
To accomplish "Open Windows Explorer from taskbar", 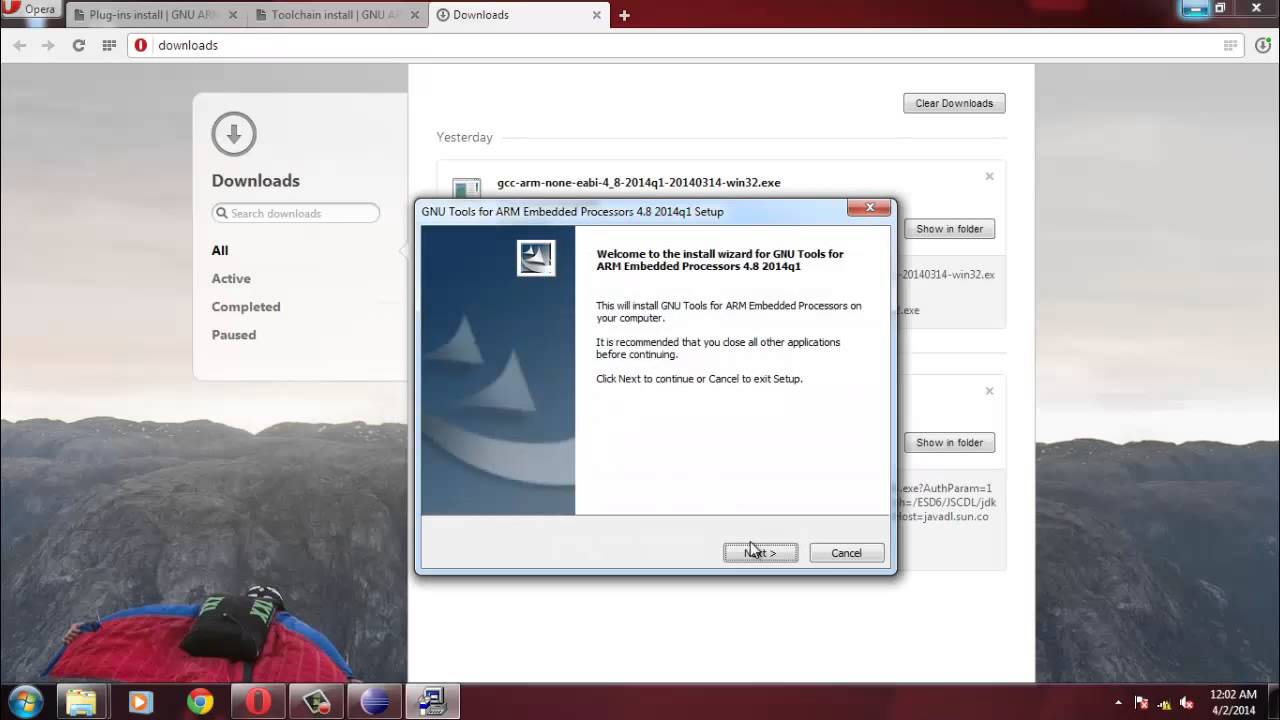I will (x=81, y=702).
